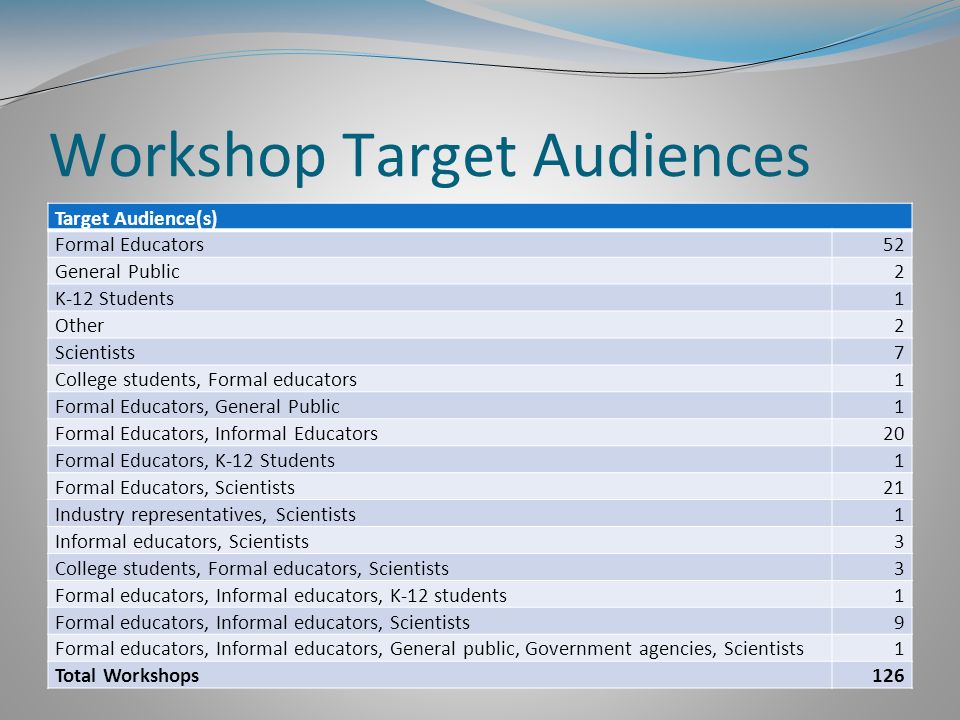Select the 'General Public' row label
The height and width of the screenshot is (720, 960).
click(x=117, y=272)
